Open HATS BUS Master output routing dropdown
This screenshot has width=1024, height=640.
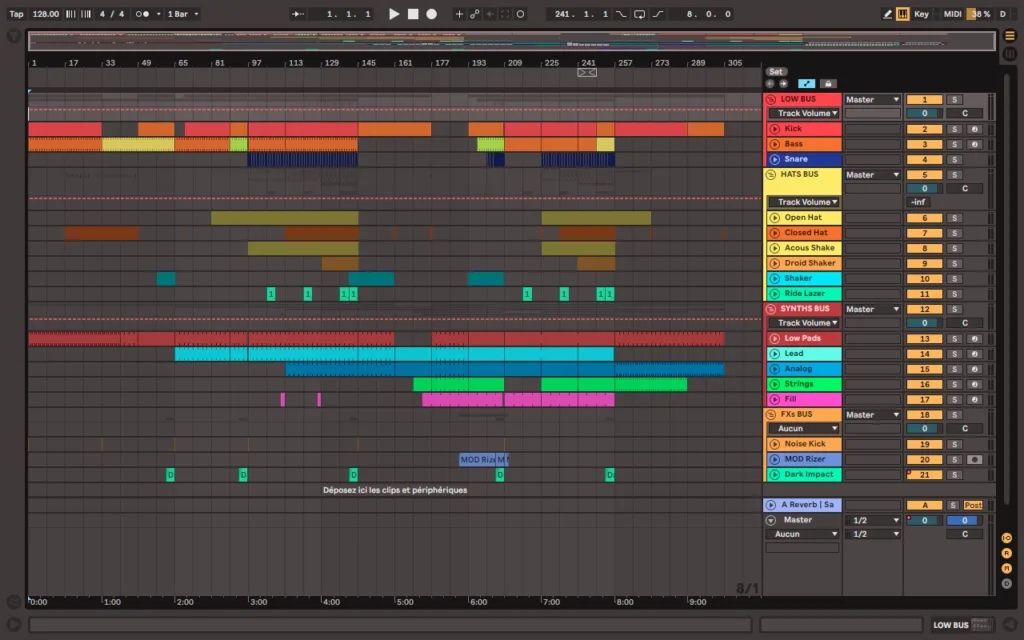click(x=872, y=175)
